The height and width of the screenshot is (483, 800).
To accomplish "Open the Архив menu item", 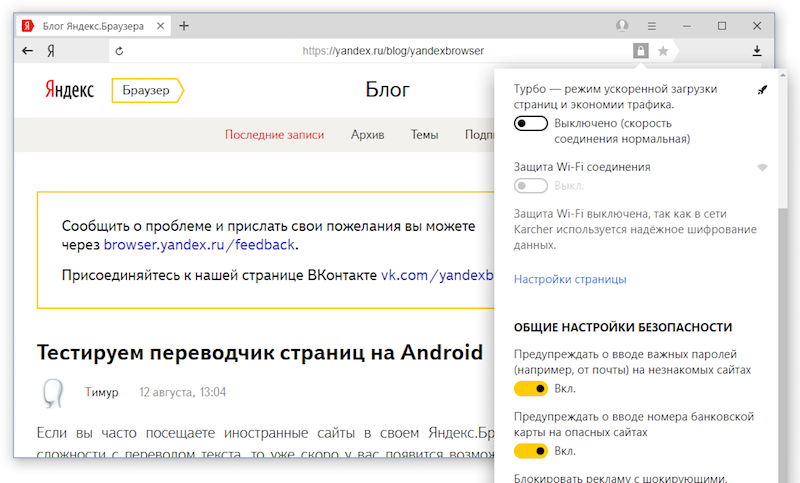I will click(367, 135).
